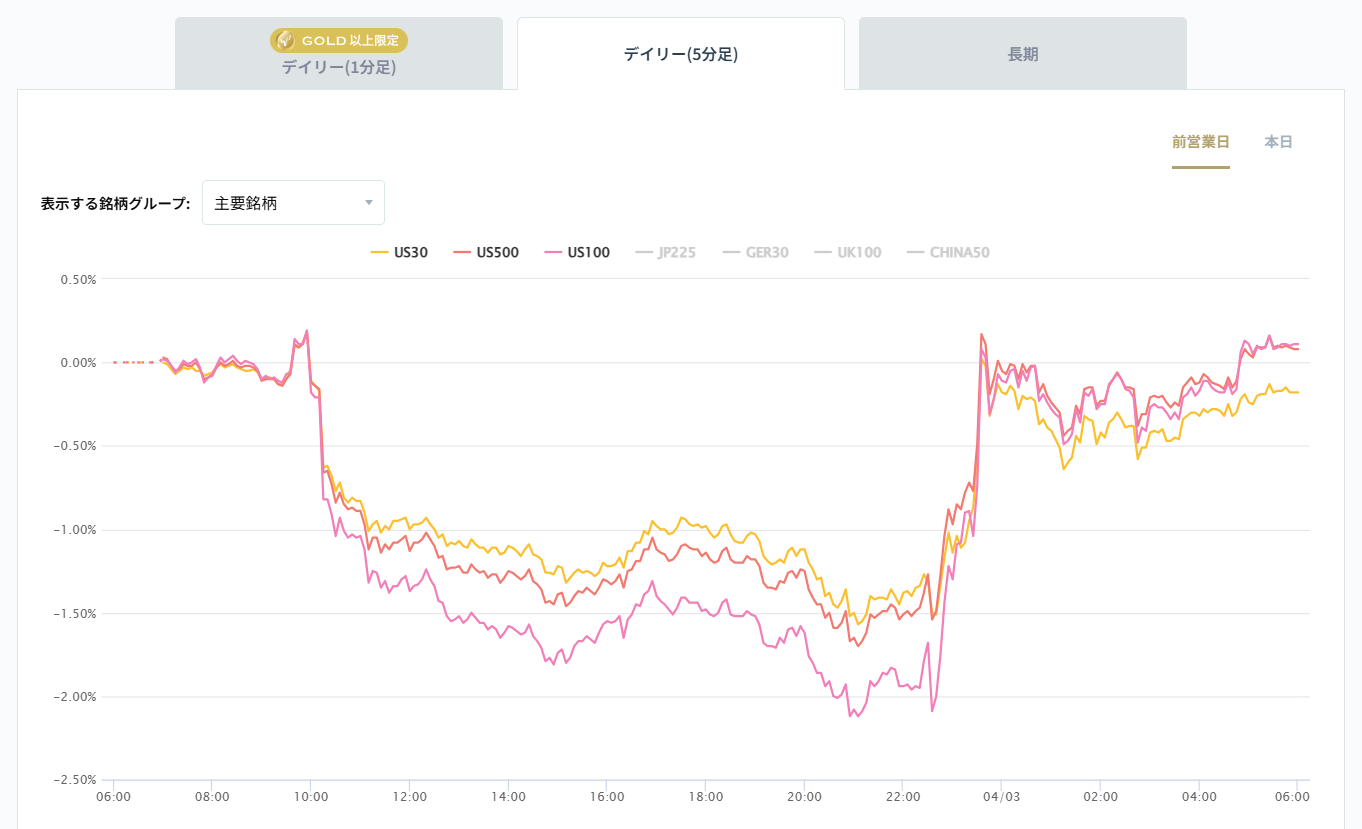
Task: Switch to デイリー(1分足) tab
Action: click(339, 68)
